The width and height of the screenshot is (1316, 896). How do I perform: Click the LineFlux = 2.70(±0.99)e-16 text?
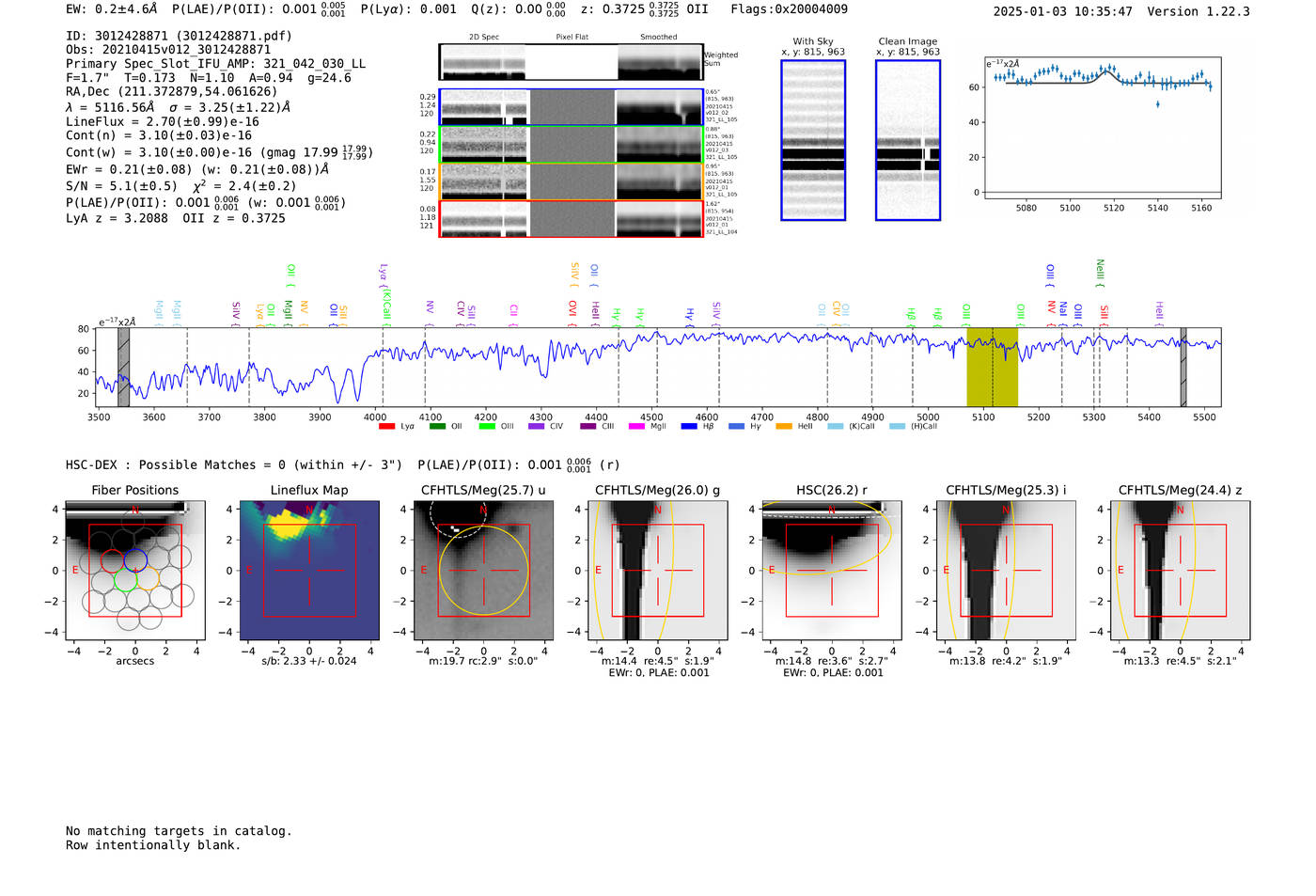163,122
